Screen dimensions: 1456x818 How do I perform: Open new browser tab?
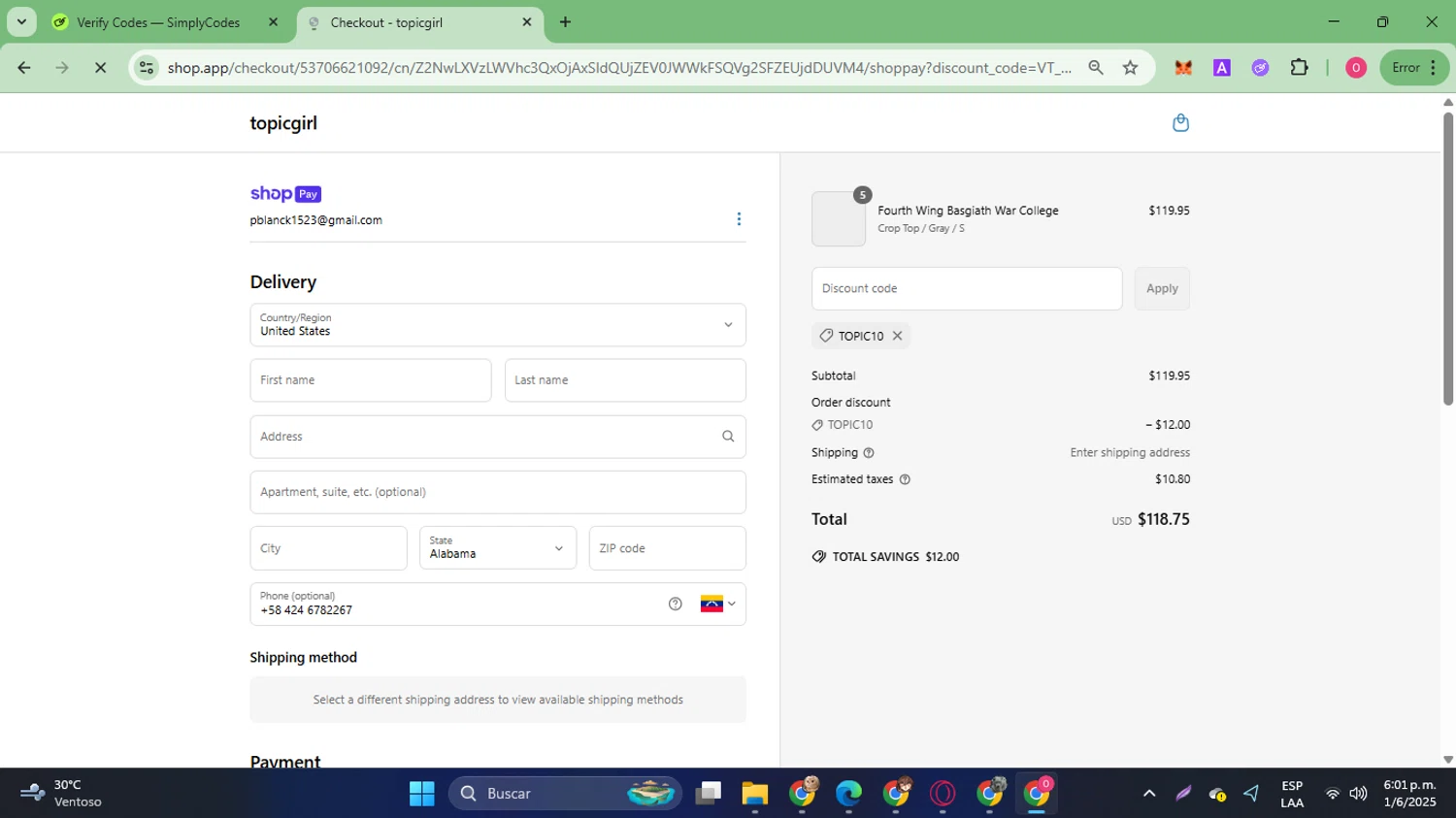point(565,22)
